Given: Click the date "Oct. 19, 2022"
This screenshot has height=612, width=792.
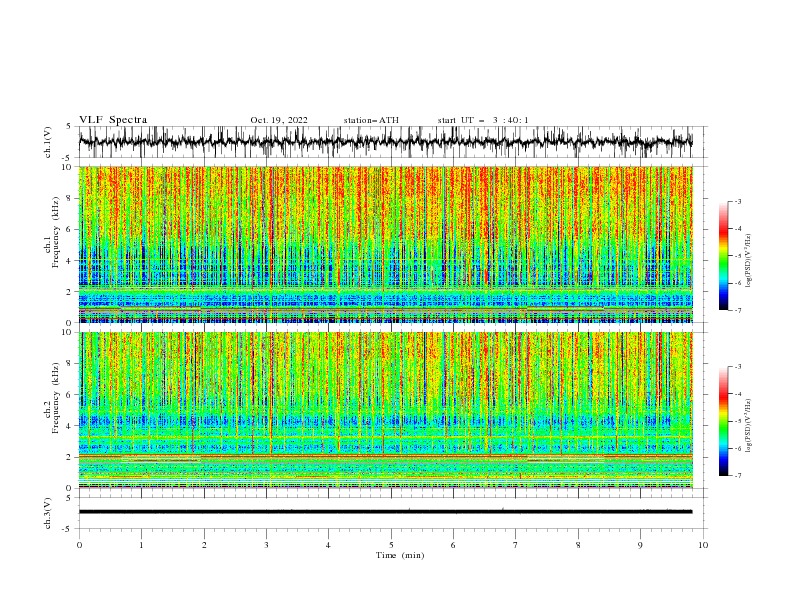Looking at the screenshot, I should click(279, 120).
